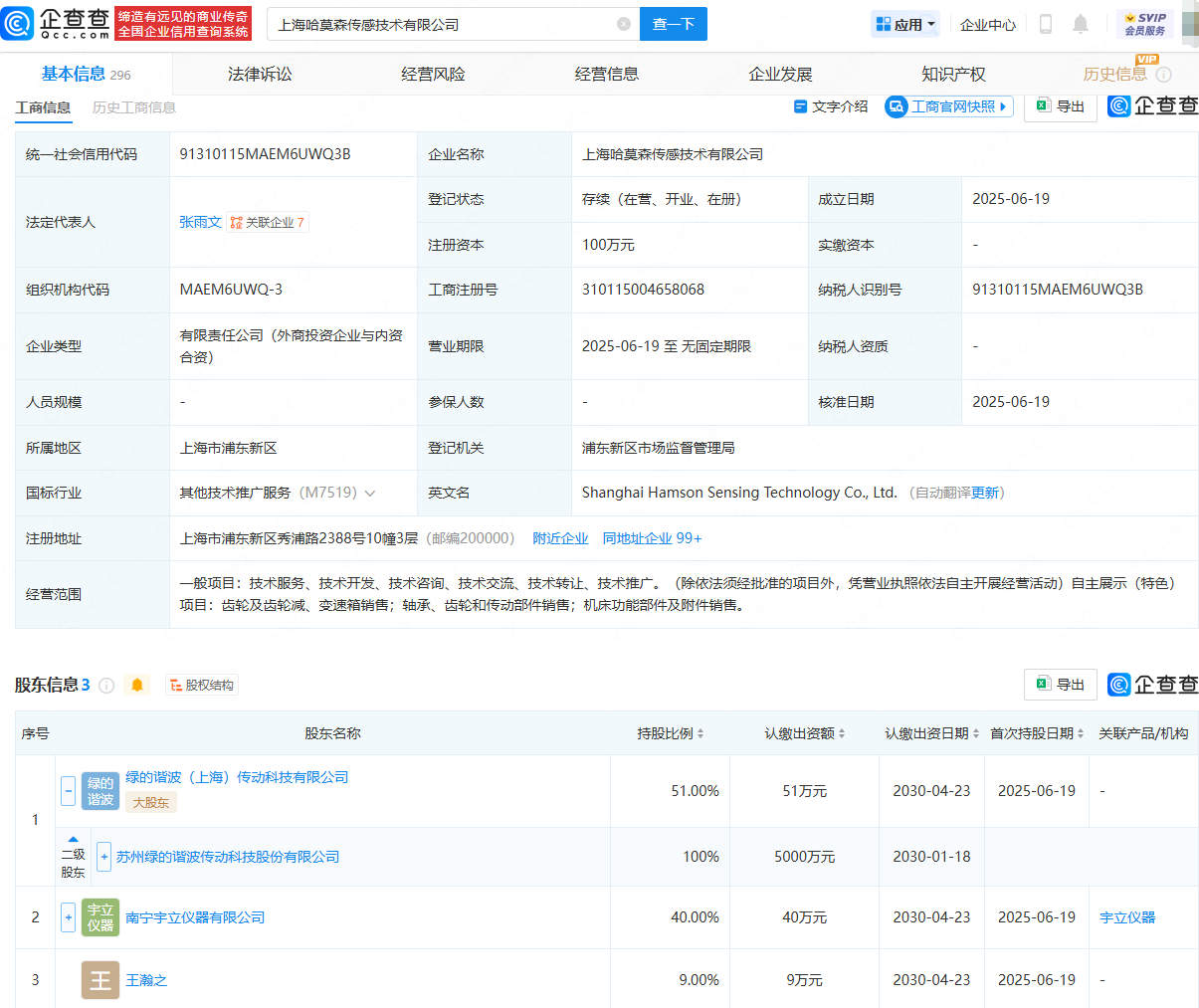Switch to 企业发展 tab
The image size is (1199, 1008).
tap(780, 75)
